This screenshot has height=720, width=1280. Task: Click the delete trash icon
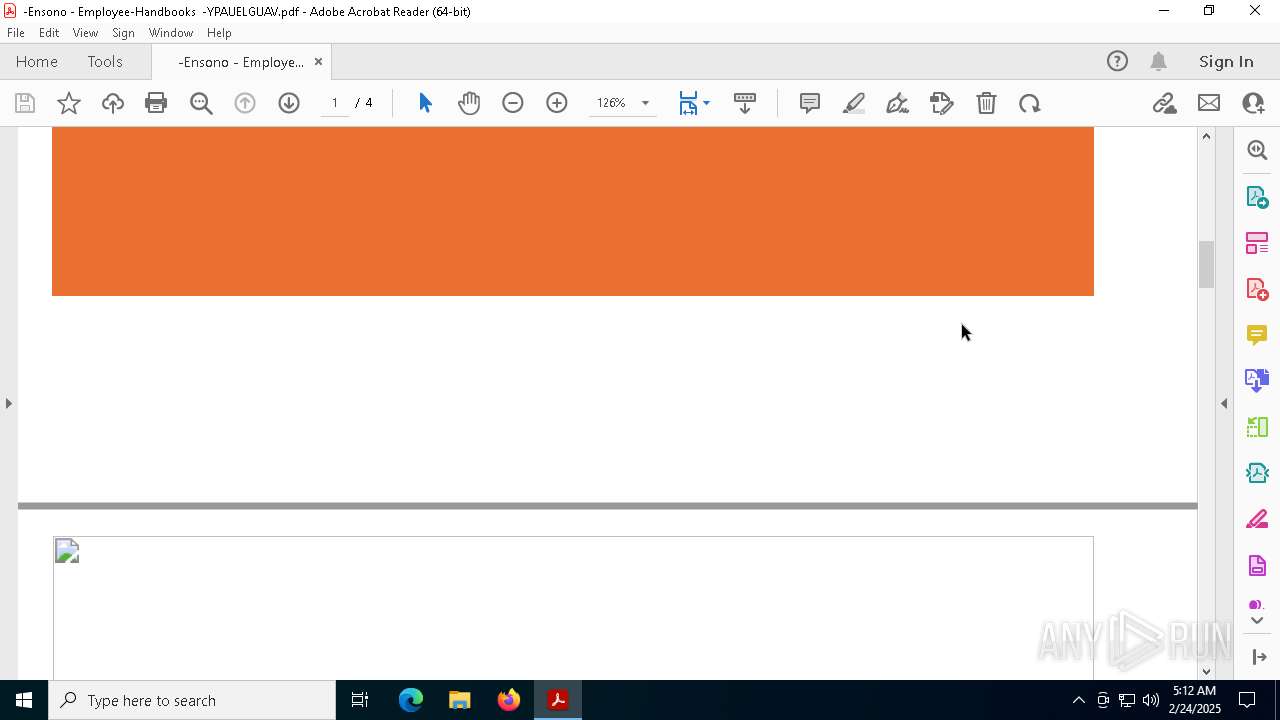pyautogui.click(x=986, y=103)
